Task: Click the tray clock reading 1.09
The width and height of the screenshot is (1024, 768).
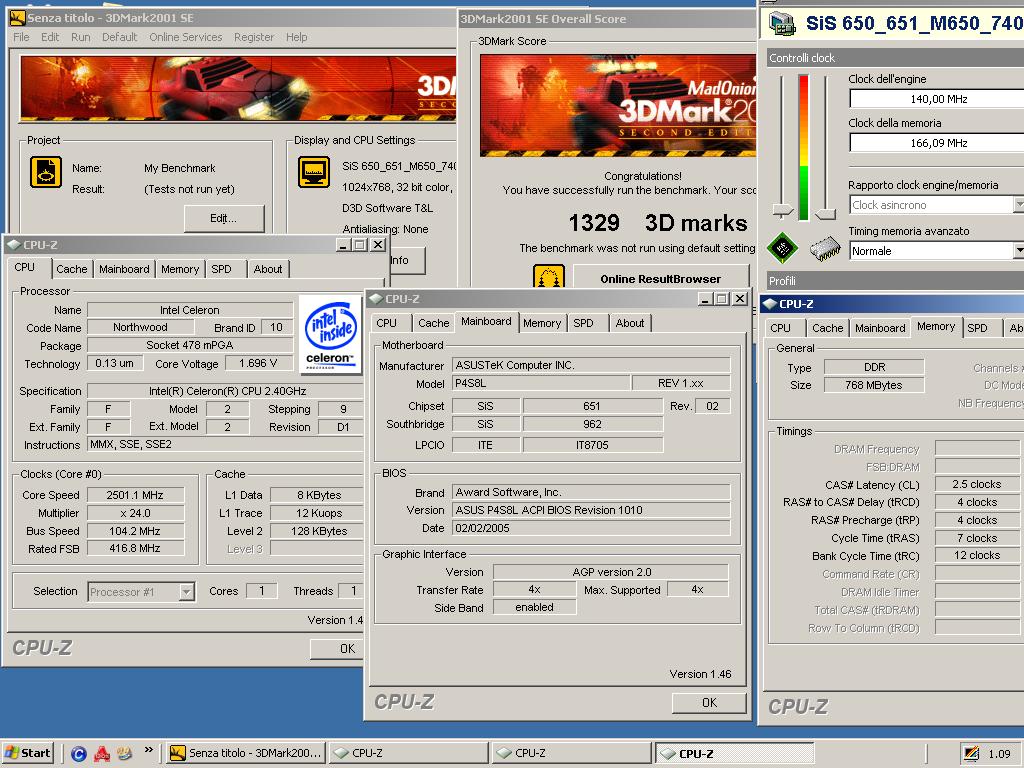Action: tap(999, 754)
